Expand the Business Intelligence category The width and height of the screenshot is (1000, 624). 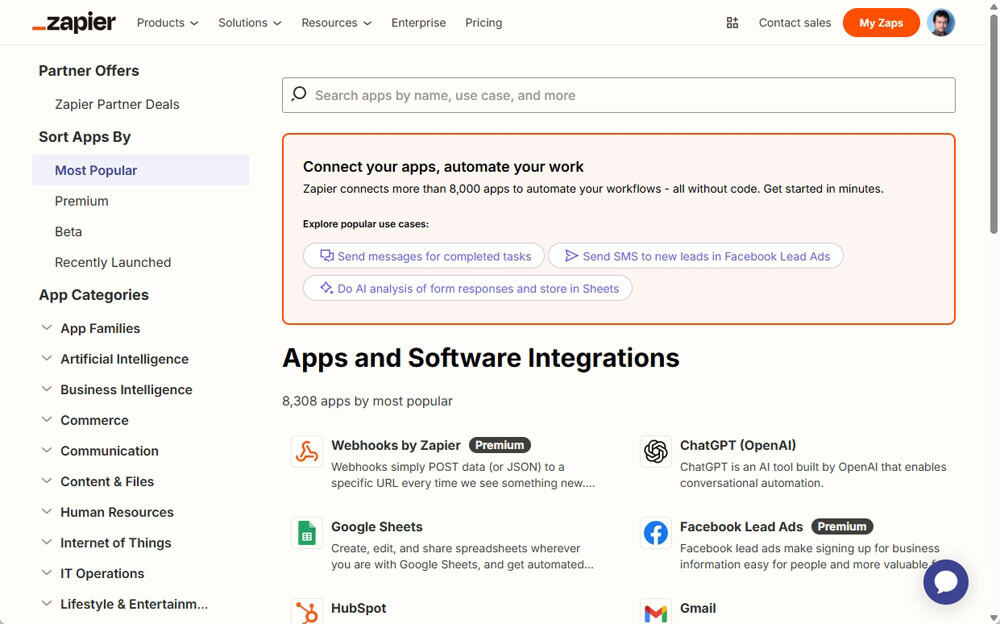(x=117, y=390)
